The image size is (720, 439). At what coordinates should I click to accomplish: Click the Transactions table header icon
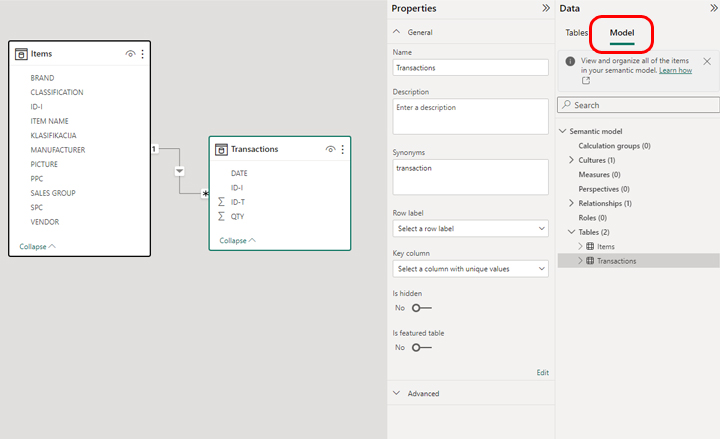point(221,149)
